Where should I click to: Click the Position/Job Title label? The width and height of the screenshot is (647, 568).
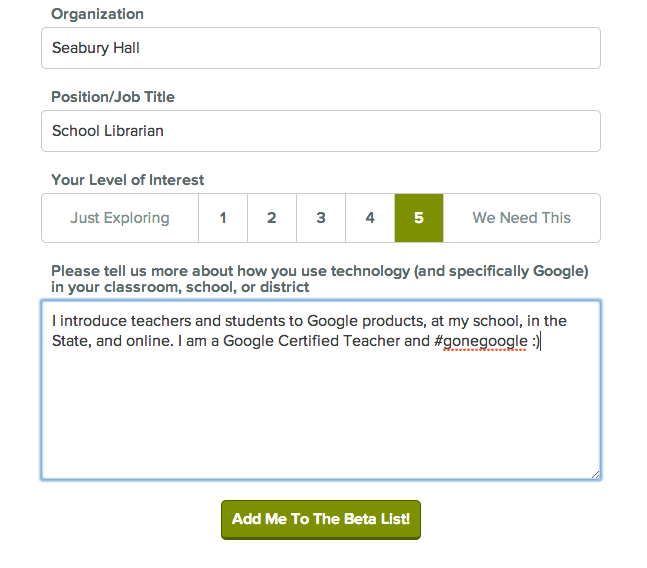pos(113,97)
